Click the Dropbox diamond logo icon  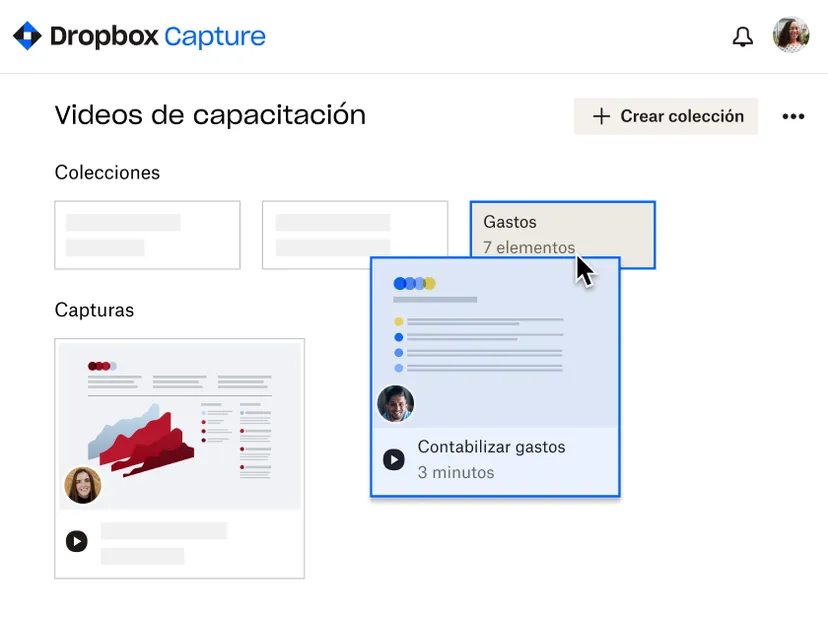[x=27, y=36]
